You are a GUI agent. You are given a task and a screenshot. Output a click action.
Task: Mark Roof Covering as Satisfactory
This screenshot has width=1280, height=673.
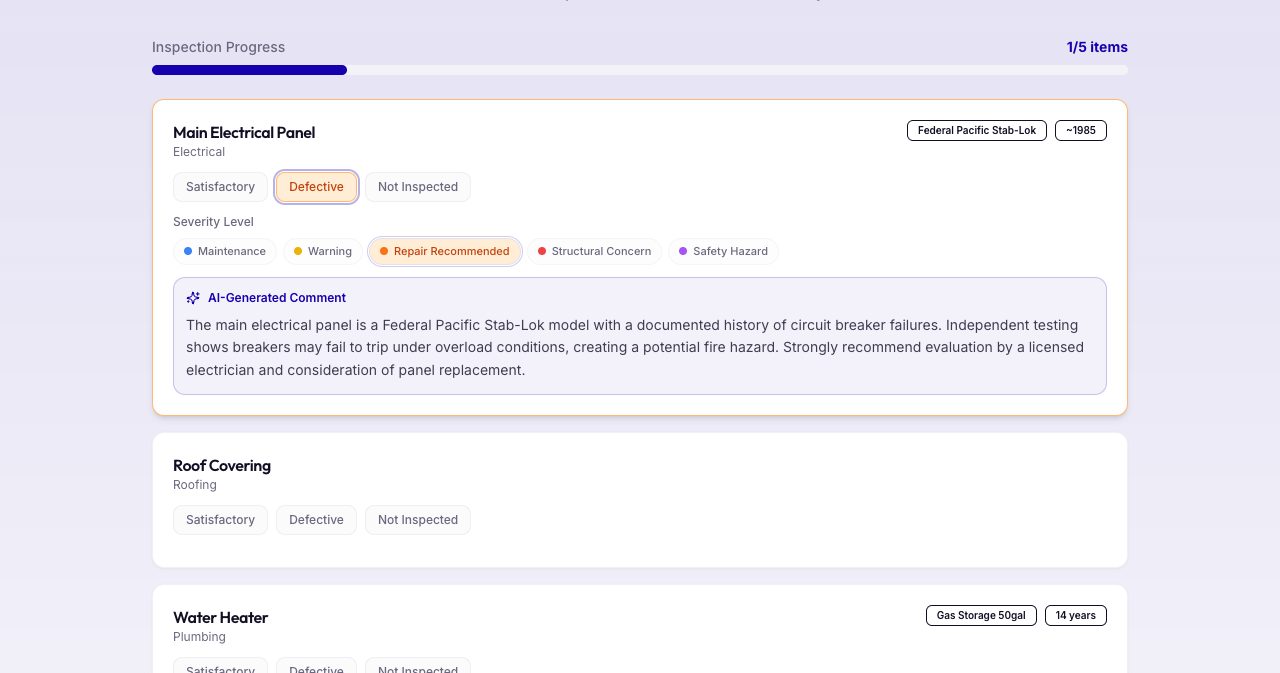pyautogui.click(x=220, y=520)
